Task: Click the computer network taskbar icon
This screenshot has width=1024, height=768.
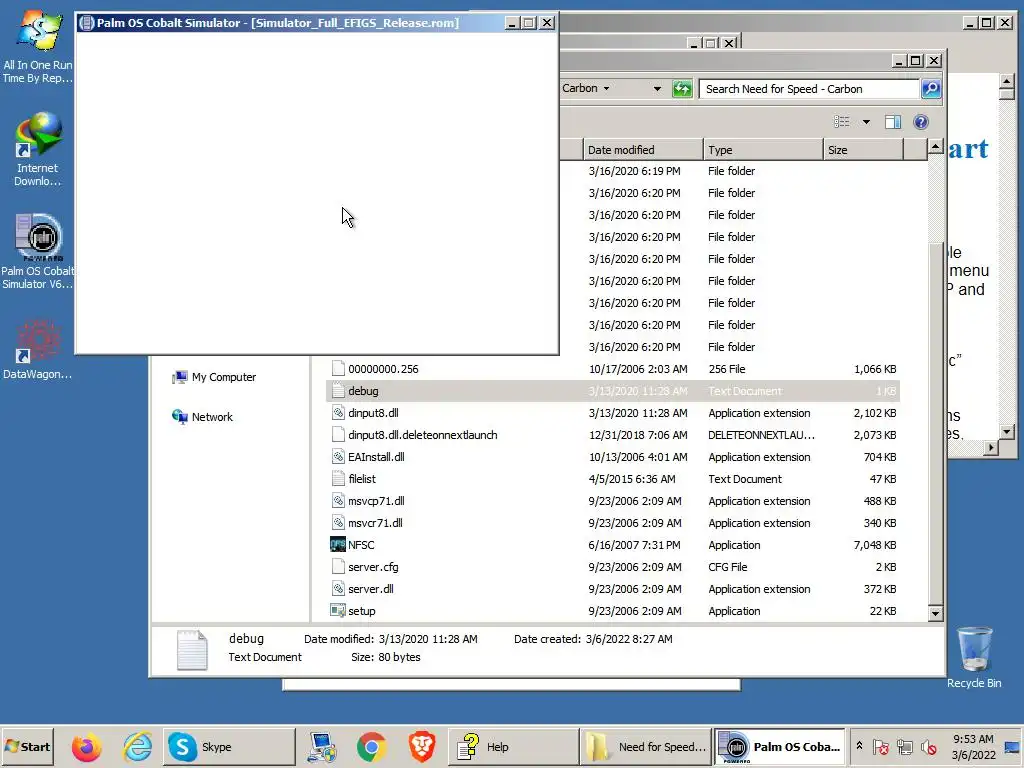Action: tap(322, 747)
